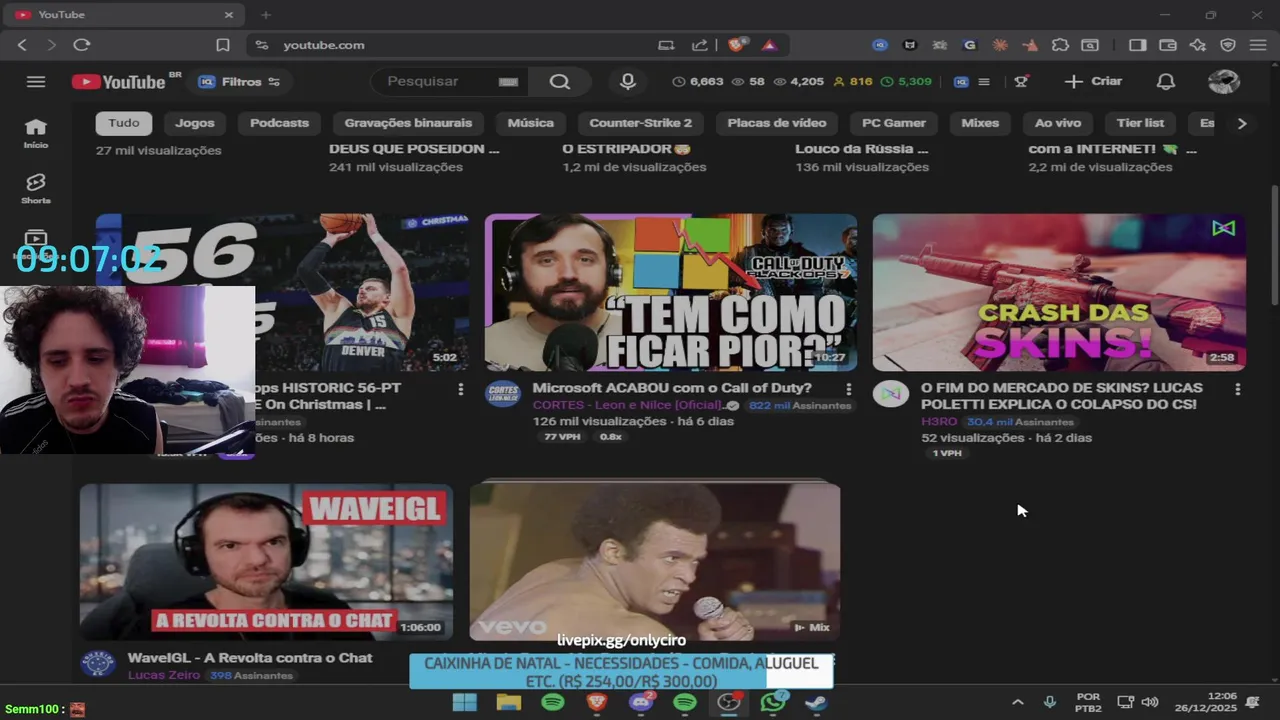This screenshot has height=720, width=1280.
Task: Open the WaveIGL - A Revolta contra o Chat title
Action: coord(250,658)
